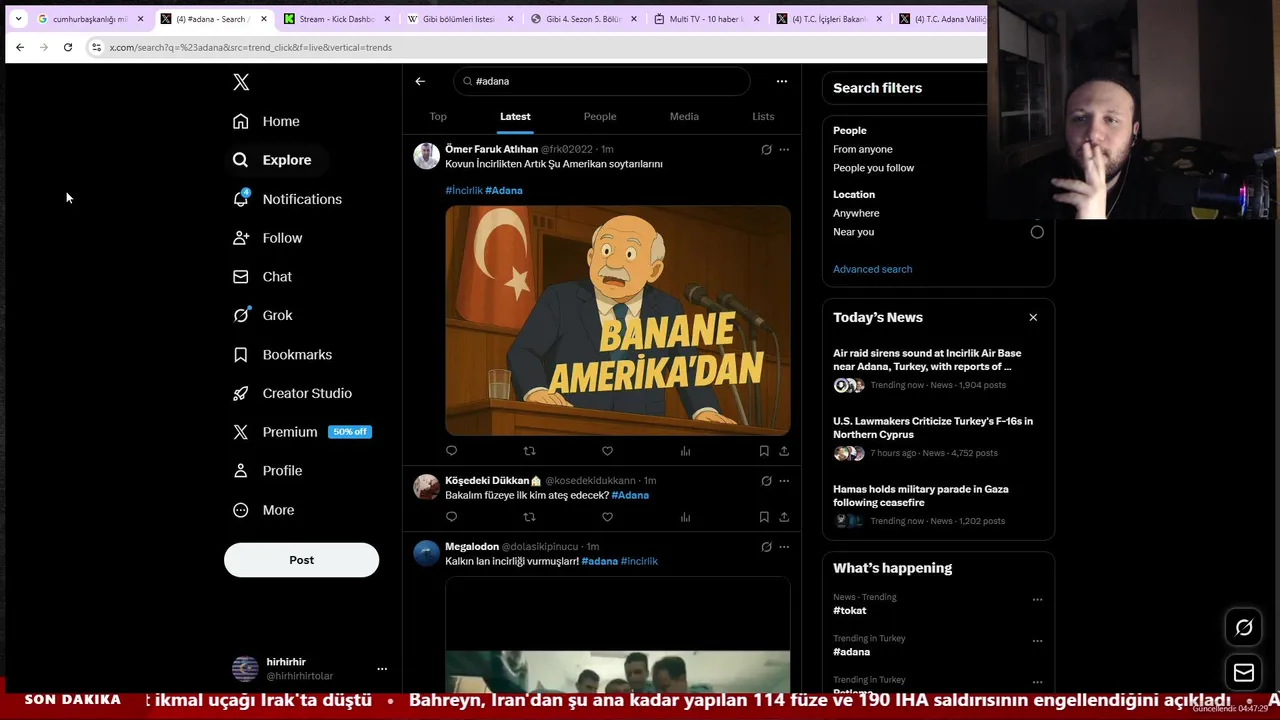This screenshot has height=720, width=1280.
Task: Reply to Ömer Faruk Atlıhan post
Action: (451, 451)
